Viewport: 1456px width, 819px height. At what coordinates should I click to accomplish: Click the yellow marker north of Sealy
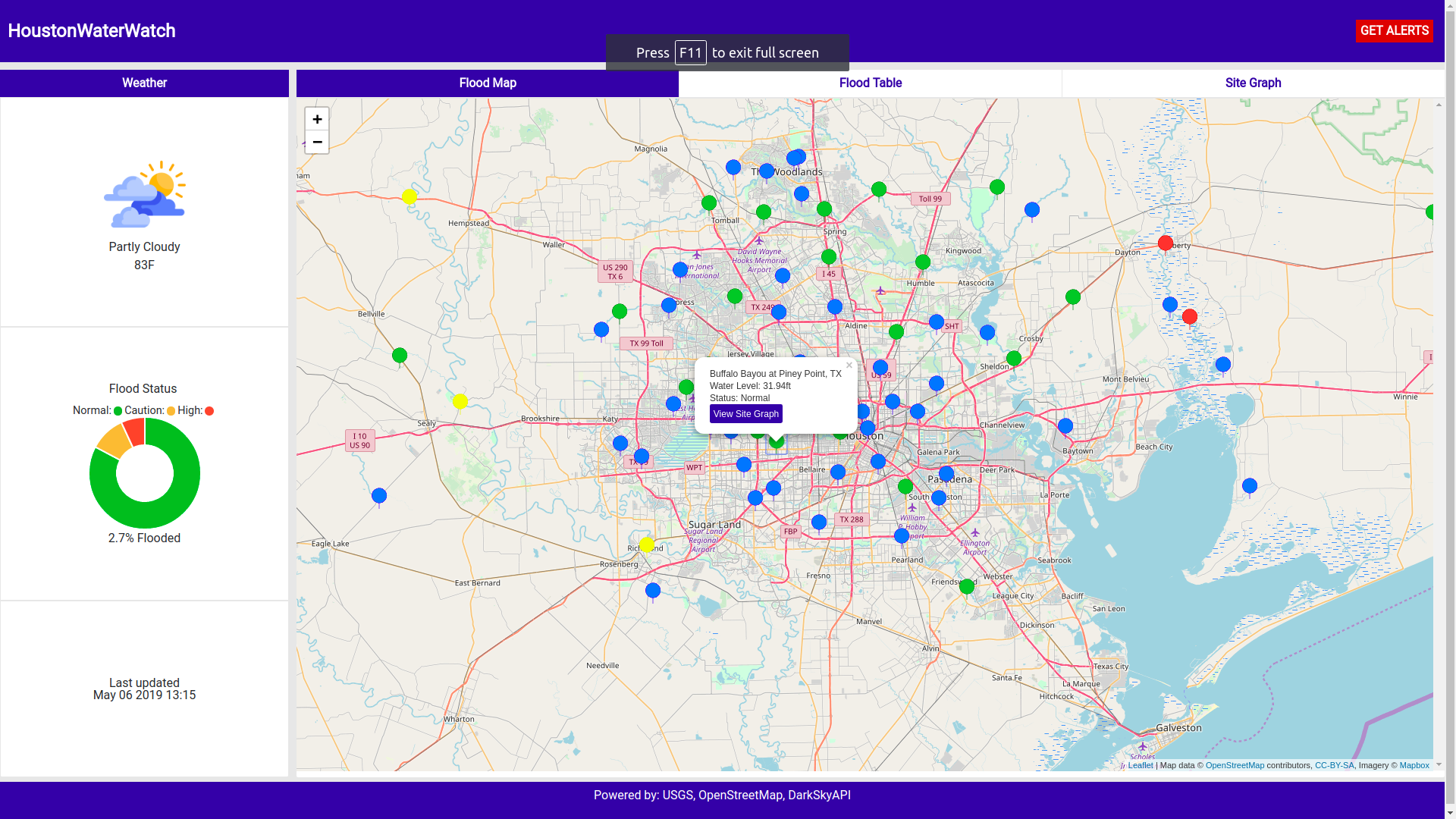460,401
